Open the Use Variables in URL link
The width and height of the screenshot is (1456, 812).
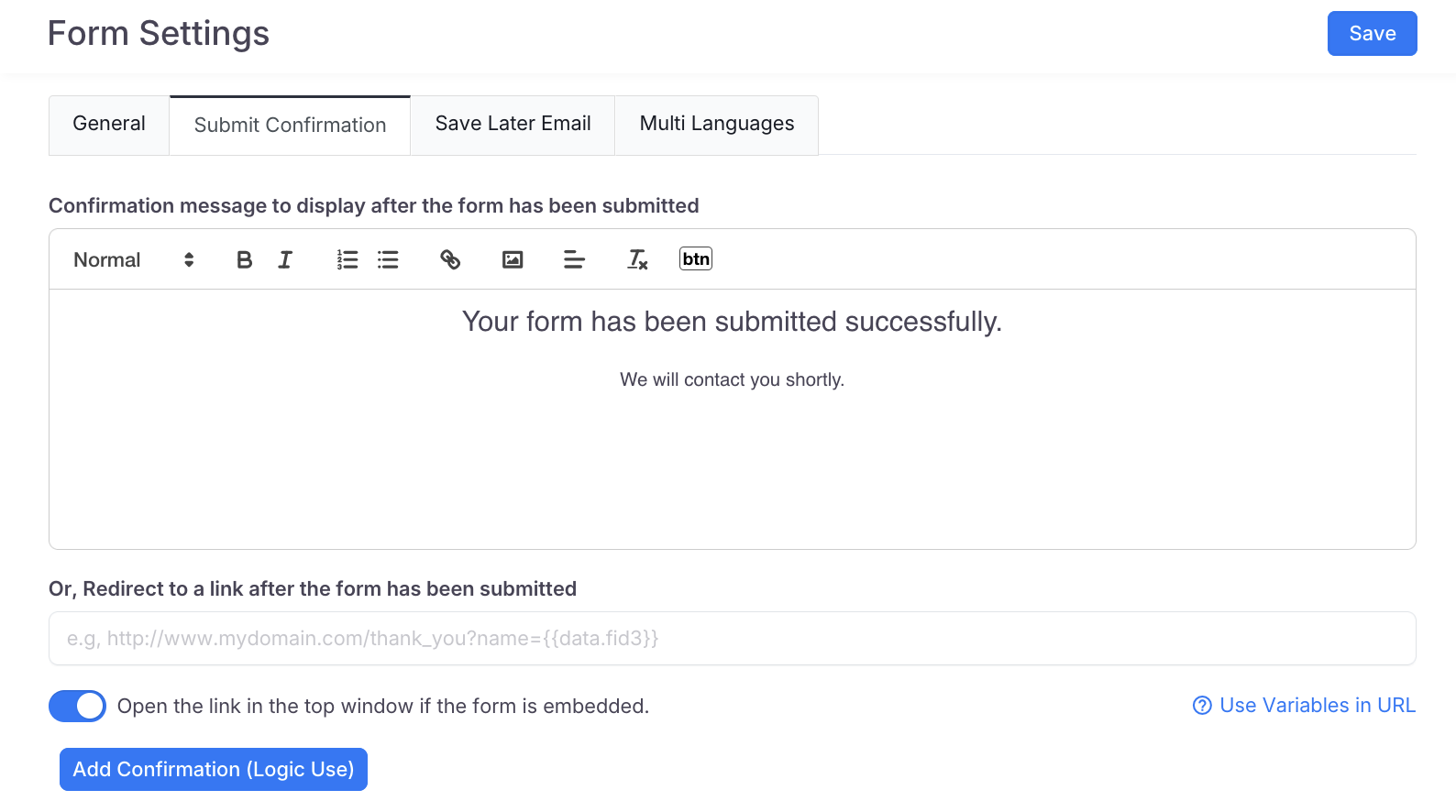pyautogui.click(x=1317, y=706)
